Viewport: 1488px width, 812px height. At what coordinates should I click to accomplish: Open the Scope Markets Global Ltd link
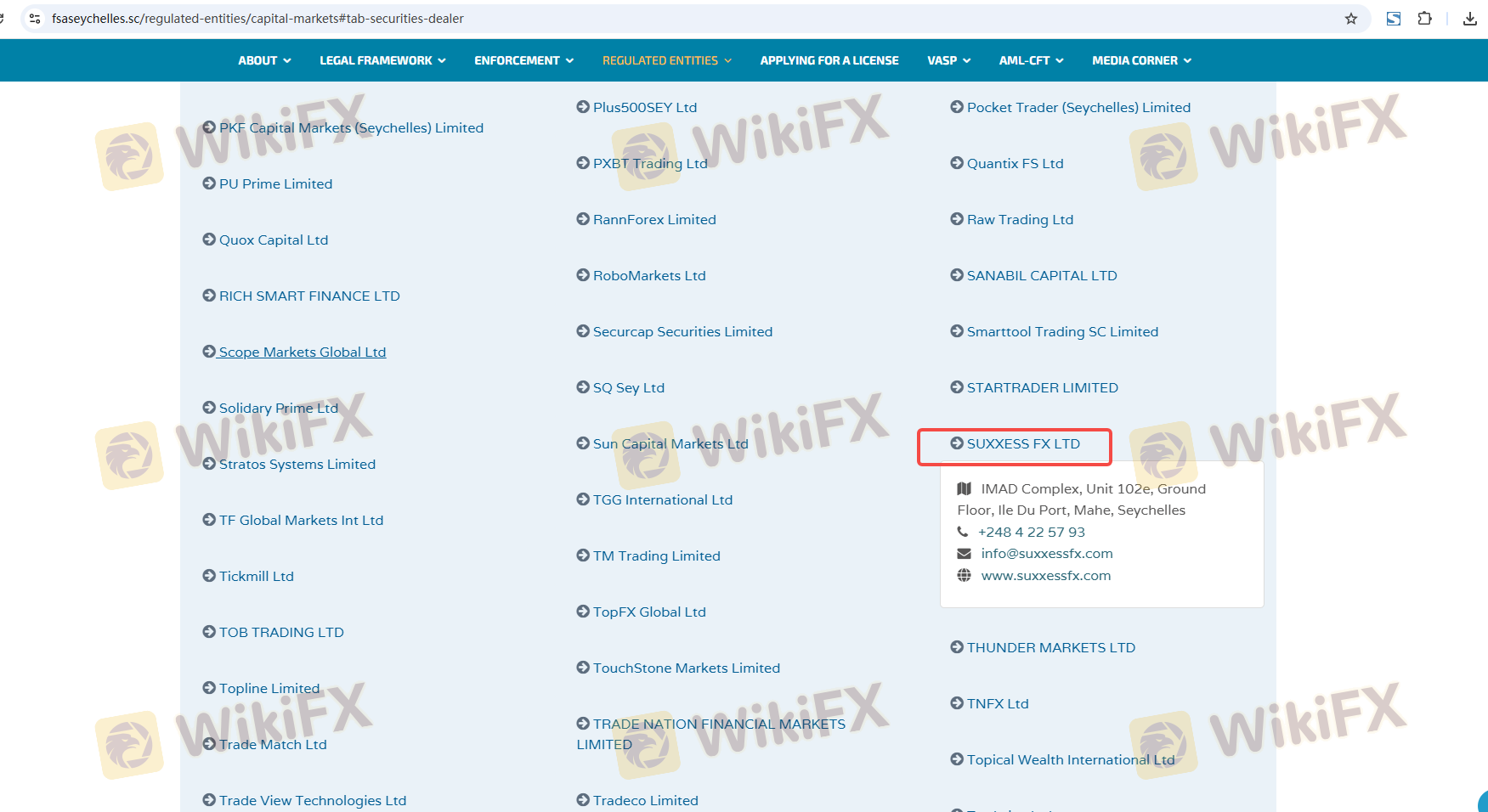[302, 352]
